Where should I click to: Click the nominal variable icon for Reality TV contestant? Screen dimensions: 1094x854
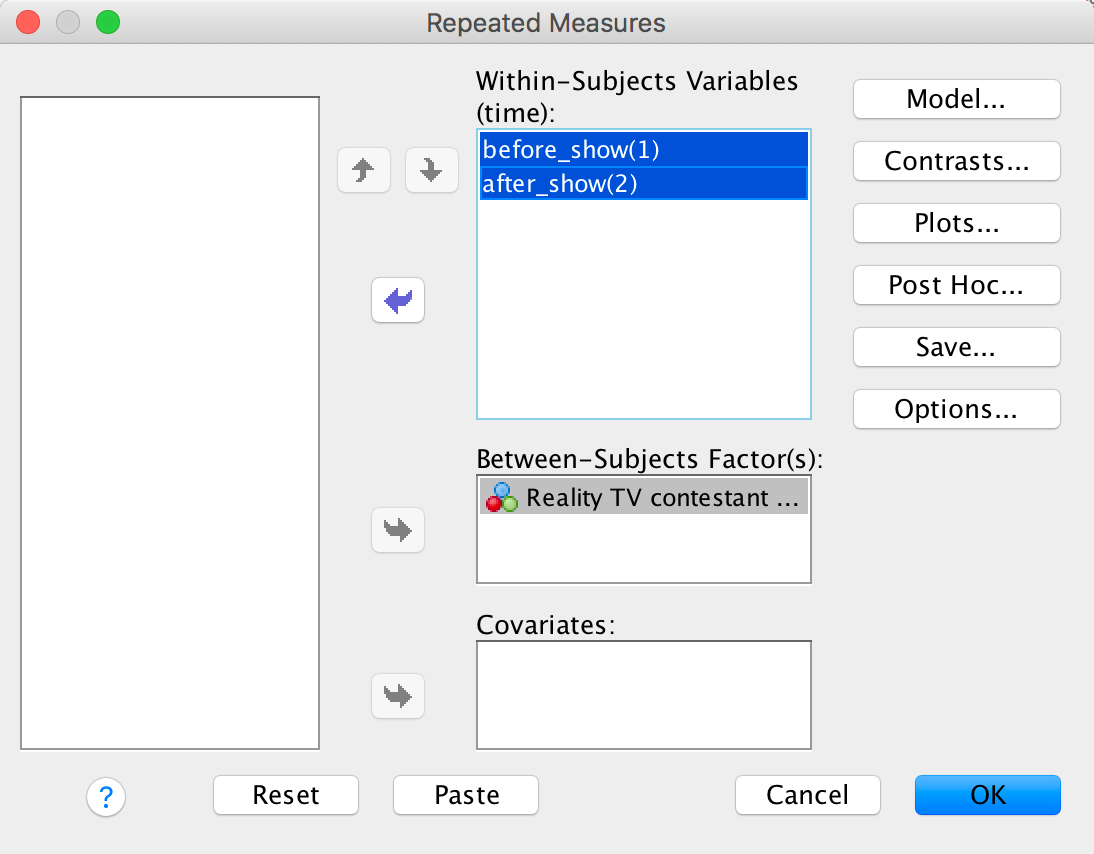[x=501, y=497]
